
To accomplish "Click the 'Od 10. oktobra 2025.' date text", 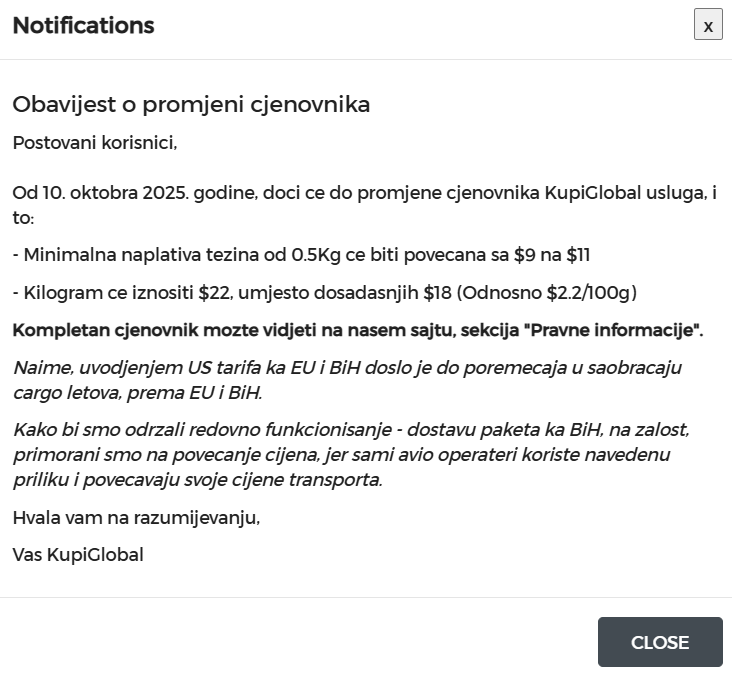I will 101,192.
